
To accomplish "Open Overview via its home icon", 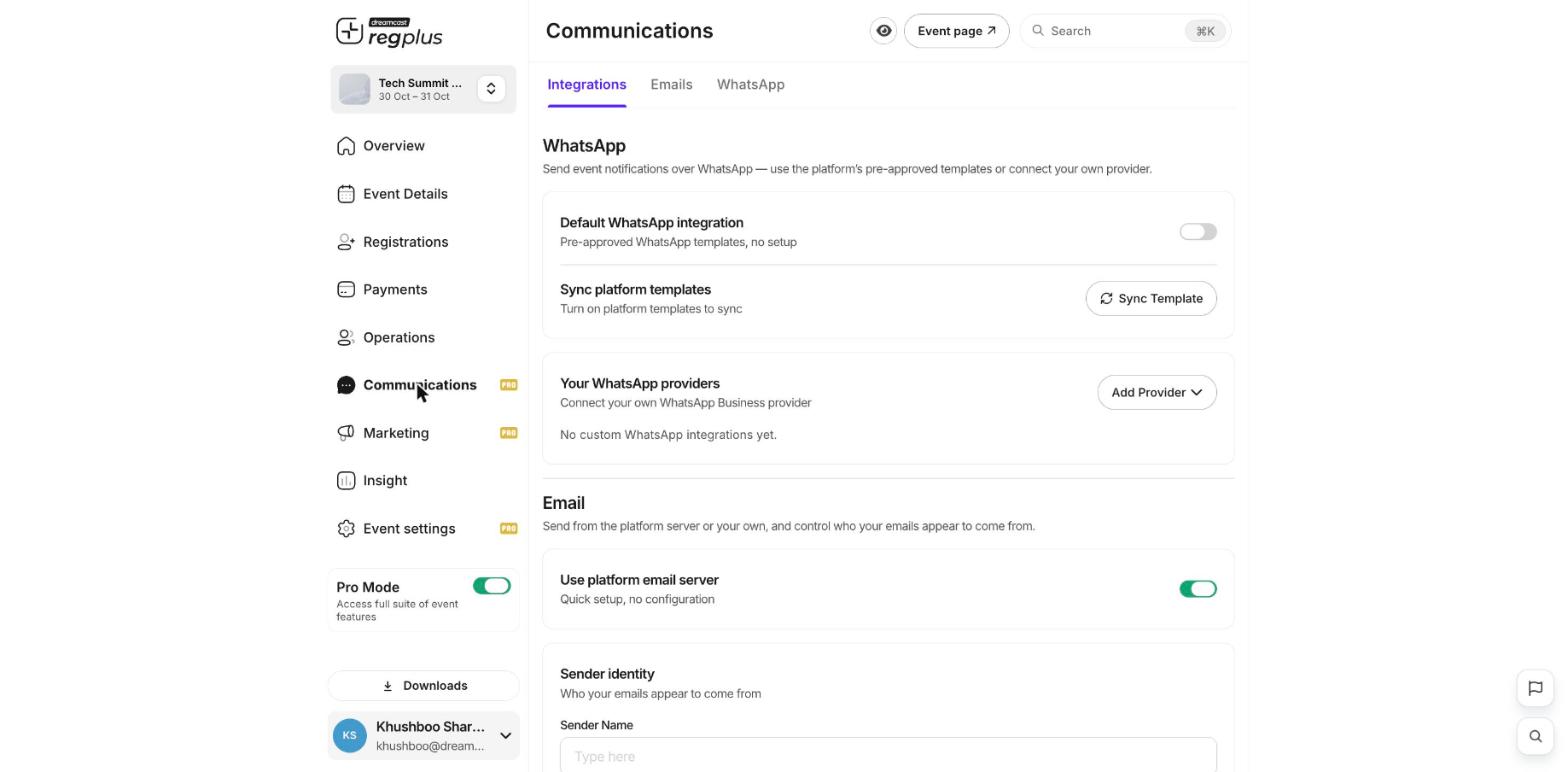I will (346, 146).
